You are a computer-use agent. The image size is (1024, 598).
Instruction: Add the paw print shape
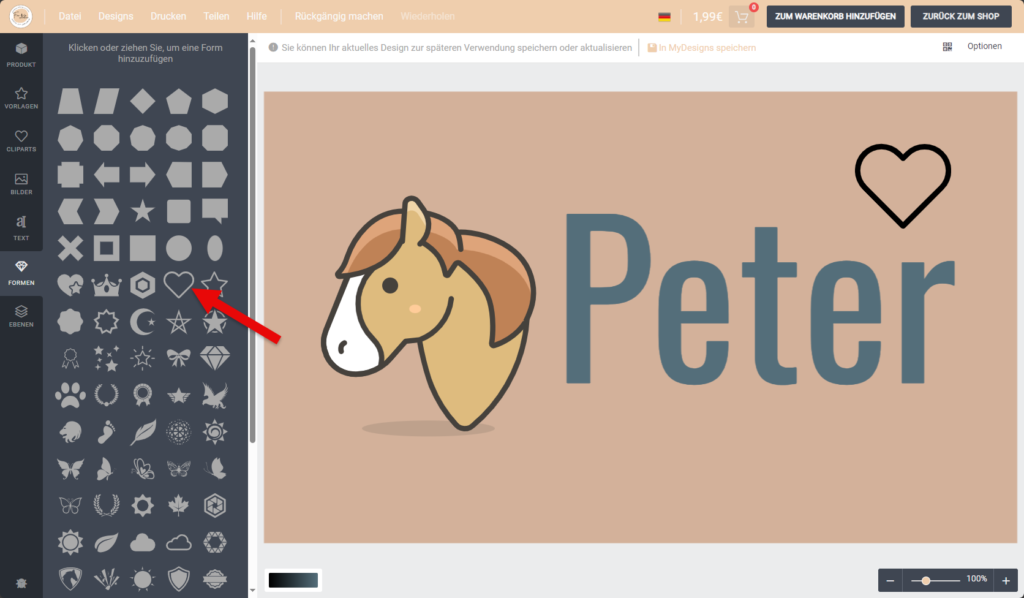click(x=70, y=395)
